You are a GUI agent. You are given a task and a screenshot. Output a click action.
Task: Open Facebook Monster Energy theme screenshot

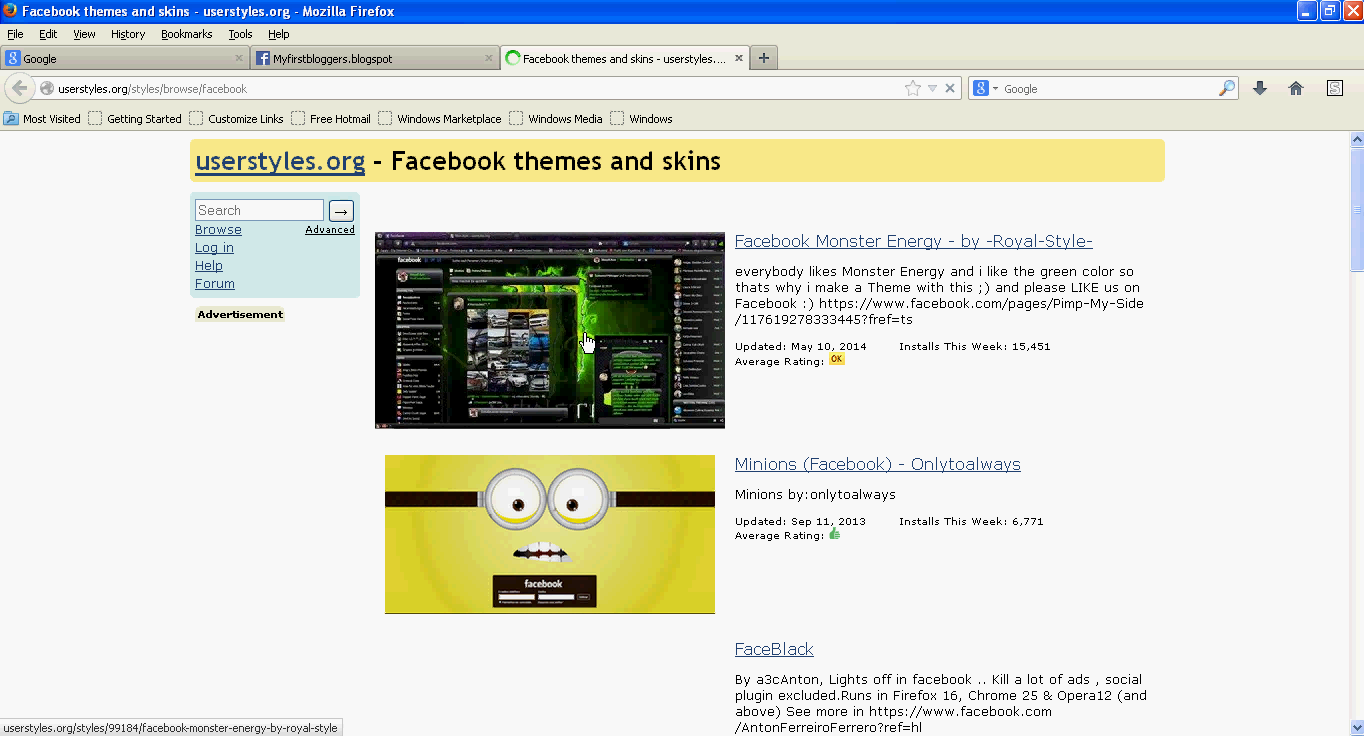(x=550, y=330)
